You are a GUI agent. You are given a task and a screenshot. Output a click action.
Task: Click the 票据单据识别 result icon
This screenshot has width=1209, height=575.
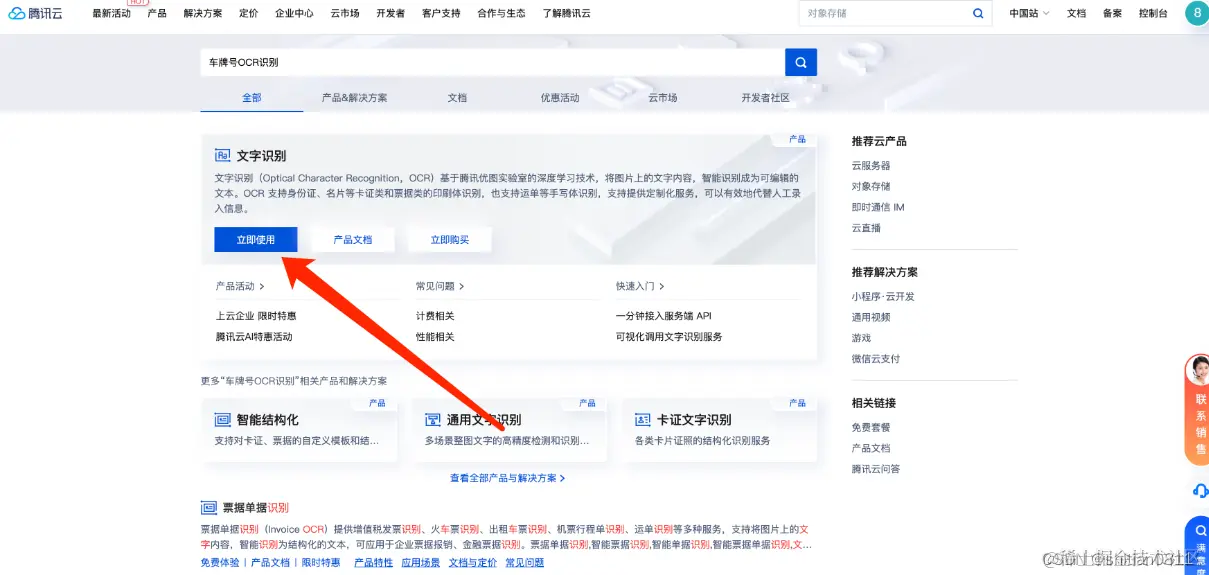pyautogui.click(x=209, y=507)
